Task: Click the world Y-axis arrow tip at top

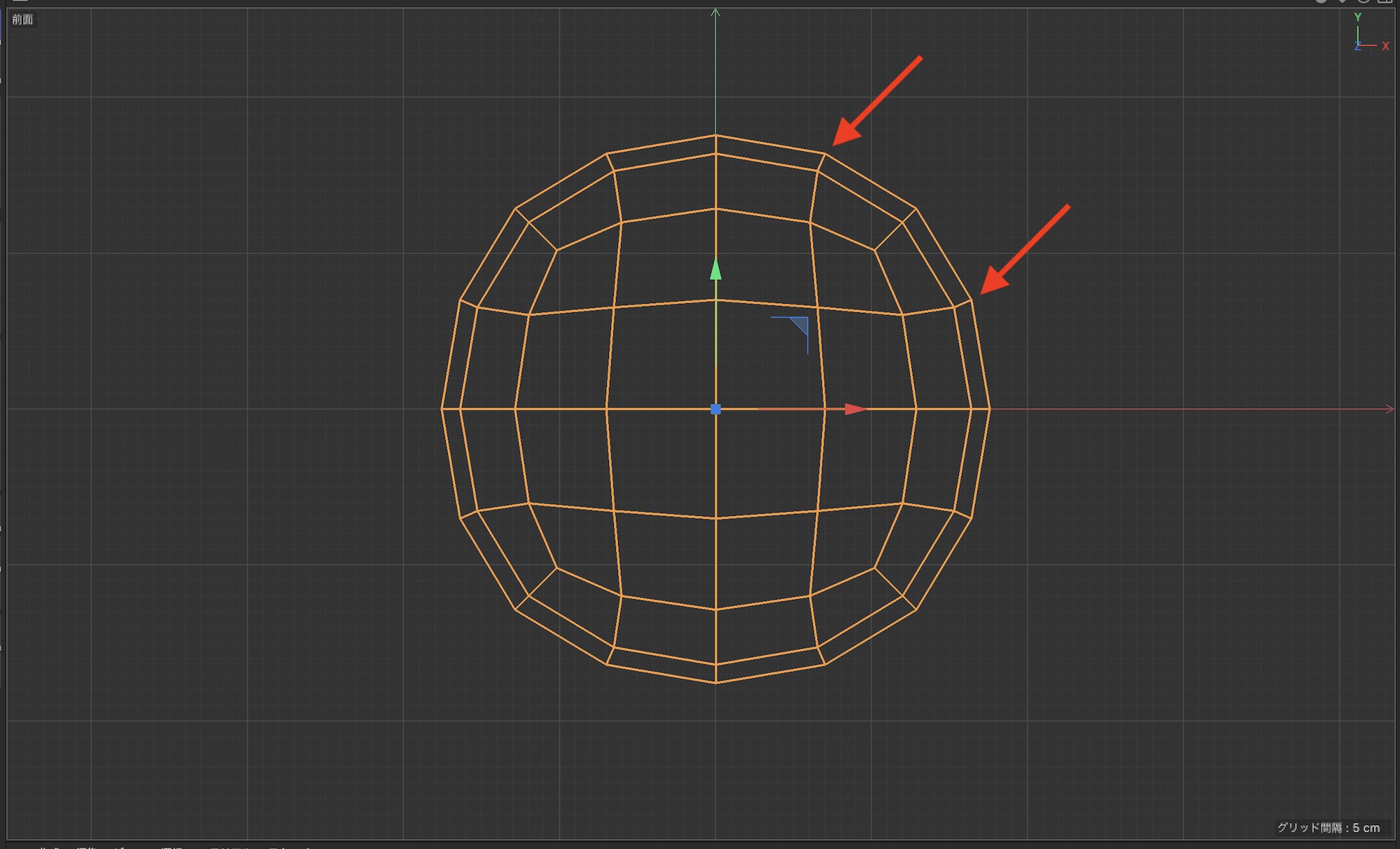Action: 715,12
